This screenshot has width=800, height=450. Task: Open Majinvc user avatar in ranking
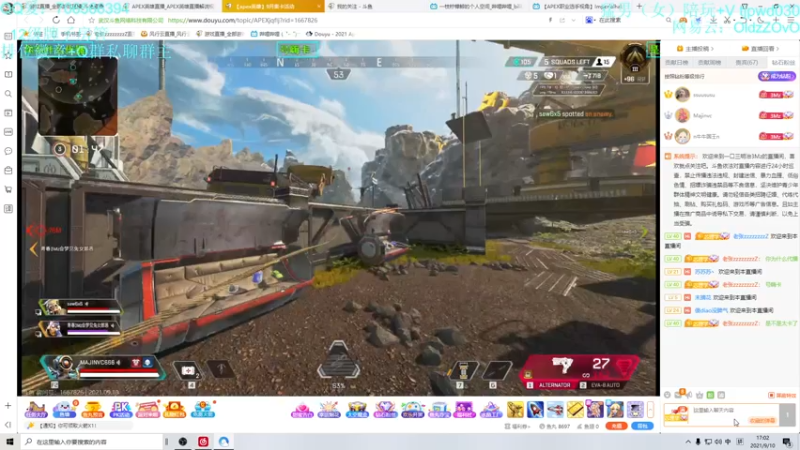(682, 115)
